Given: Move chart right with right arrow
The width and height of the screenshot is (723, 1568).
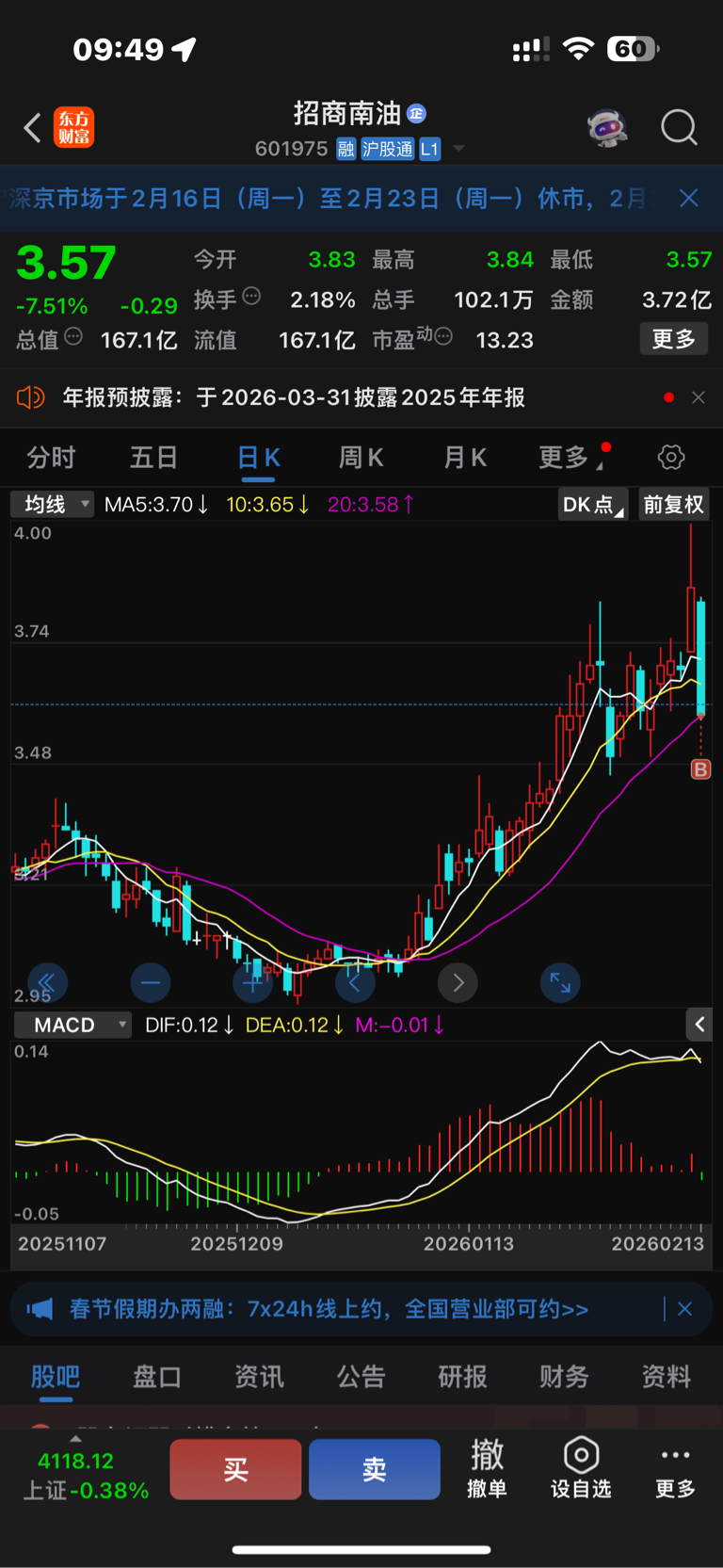Looking at the screenshot, I should [x=458, y=983].
